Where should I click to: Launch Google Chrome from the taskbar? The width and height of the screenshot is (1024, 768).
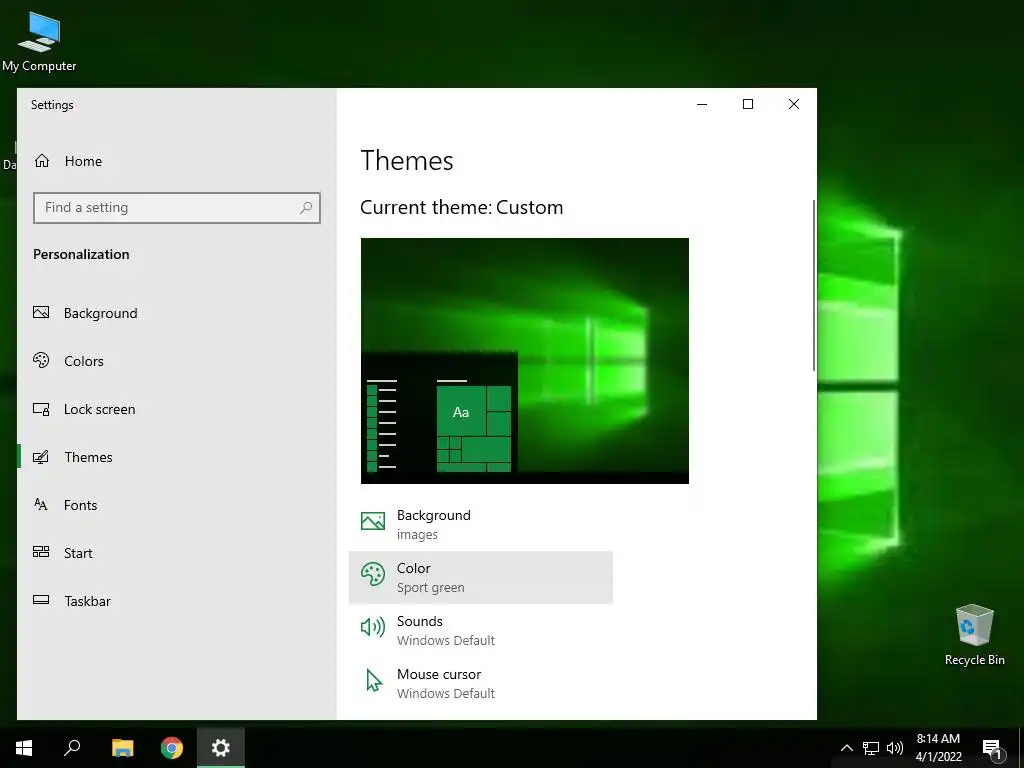point(172,748)
